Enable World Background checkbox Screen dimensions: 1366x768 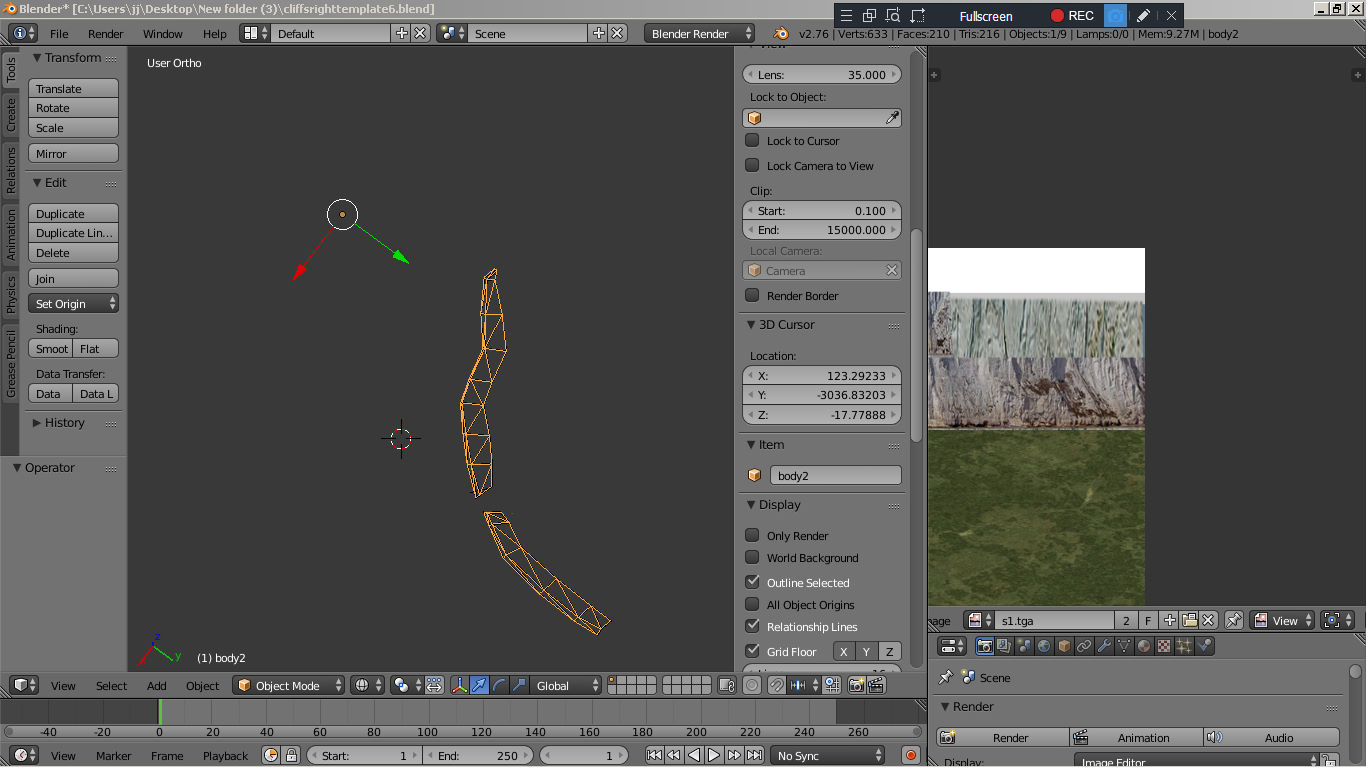(752, 558)
